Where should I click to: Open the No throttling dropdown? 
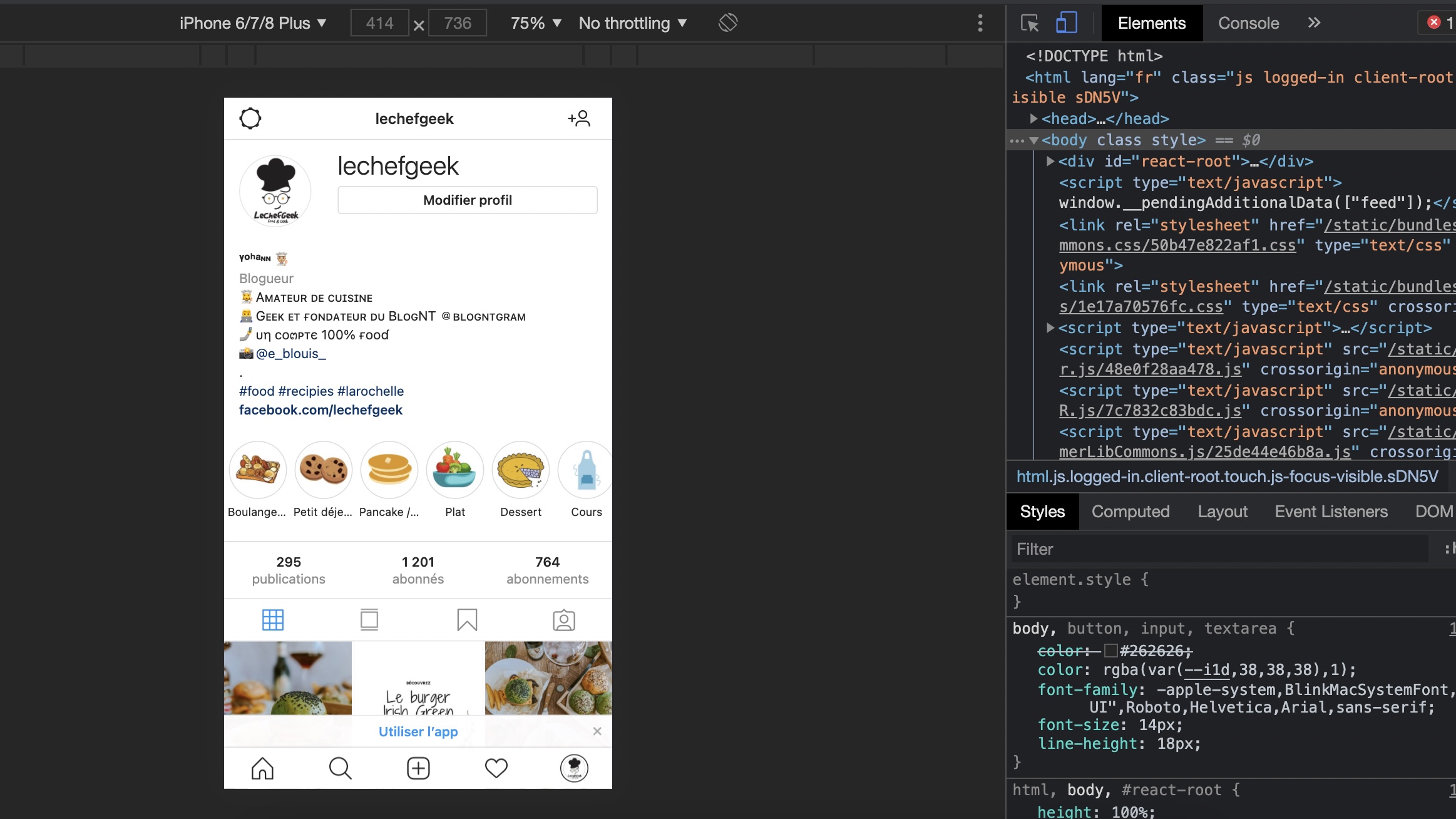pyautogui.click(x=633, y=23)
